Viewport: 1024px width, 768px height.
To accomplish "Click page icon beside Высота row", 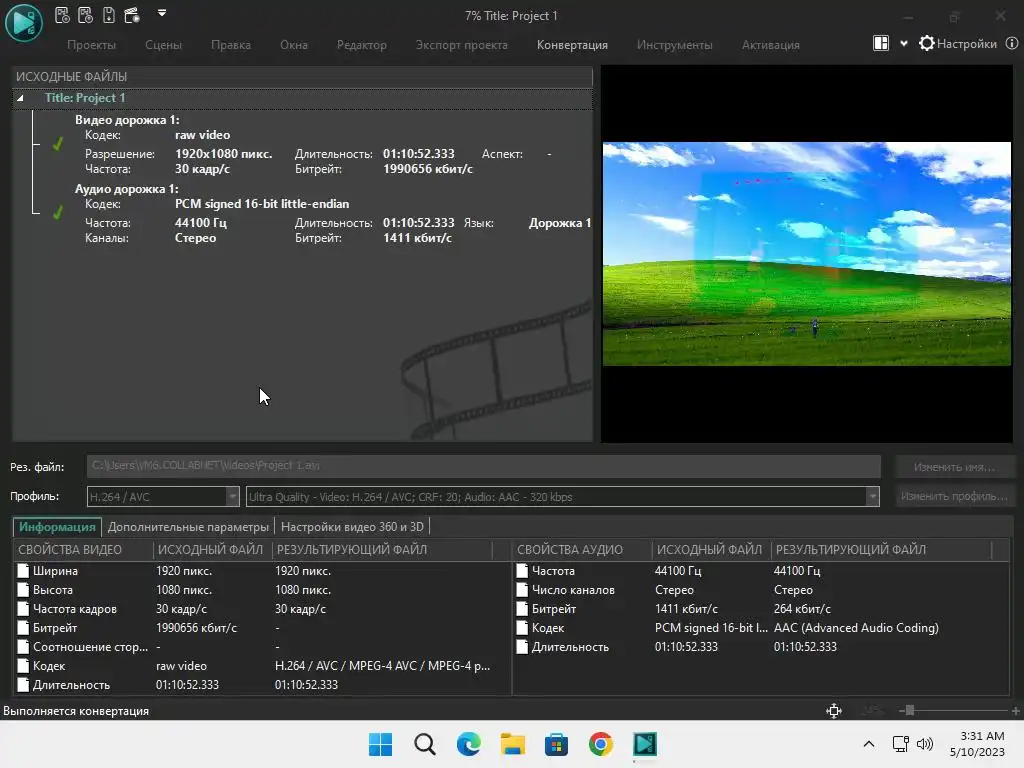I will click(x=23, y=590).
